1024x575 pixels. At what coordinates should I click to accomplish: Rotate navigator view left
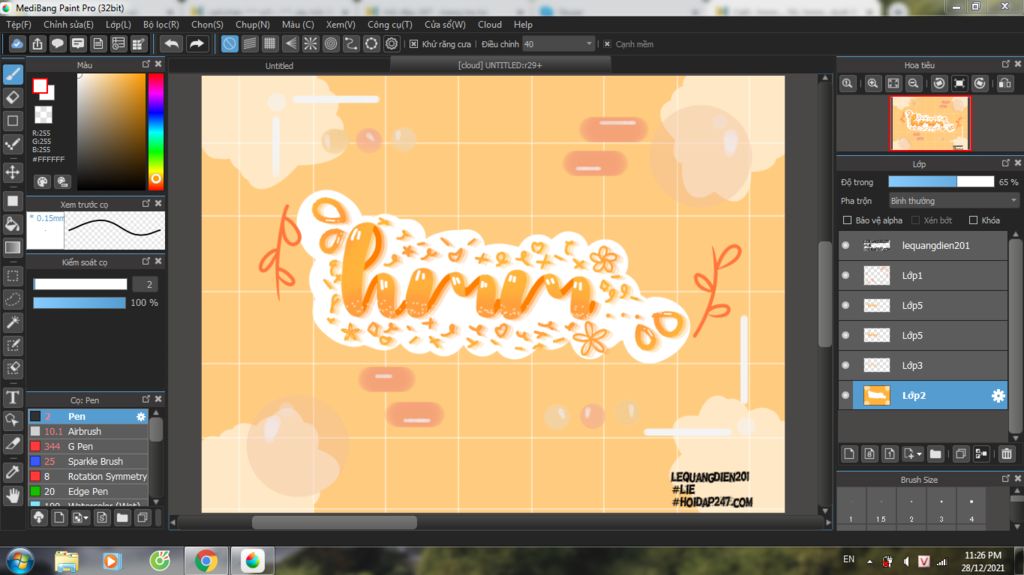coord(939,84)
